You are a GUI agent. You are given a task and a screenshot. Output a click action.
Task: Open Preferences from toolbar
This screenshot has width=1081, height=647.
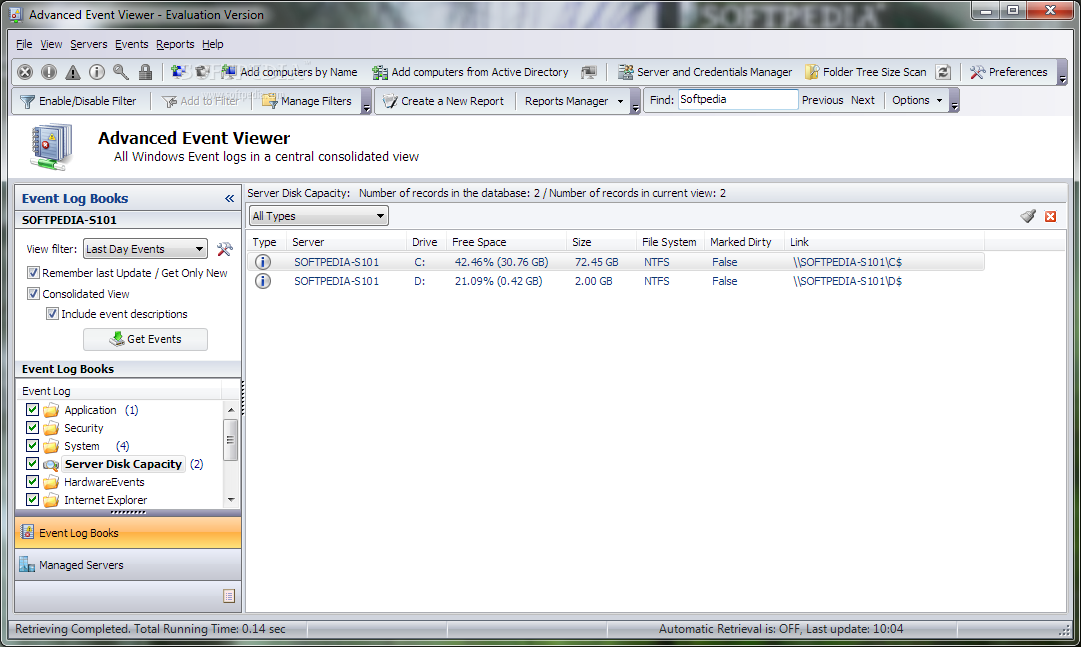1009,72
